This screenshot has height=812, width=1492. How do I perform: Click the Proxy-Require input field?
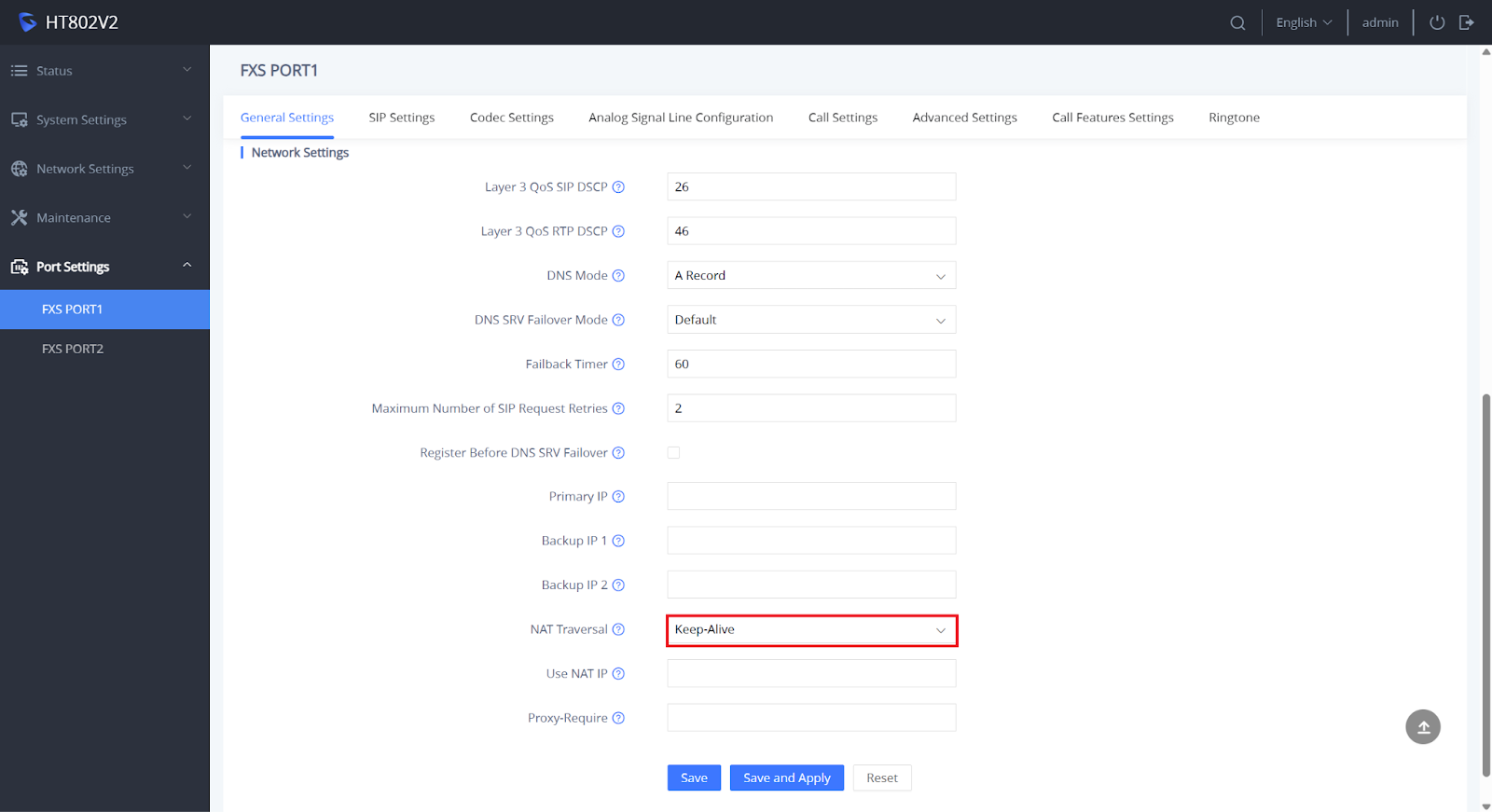(x=811, y=718)
